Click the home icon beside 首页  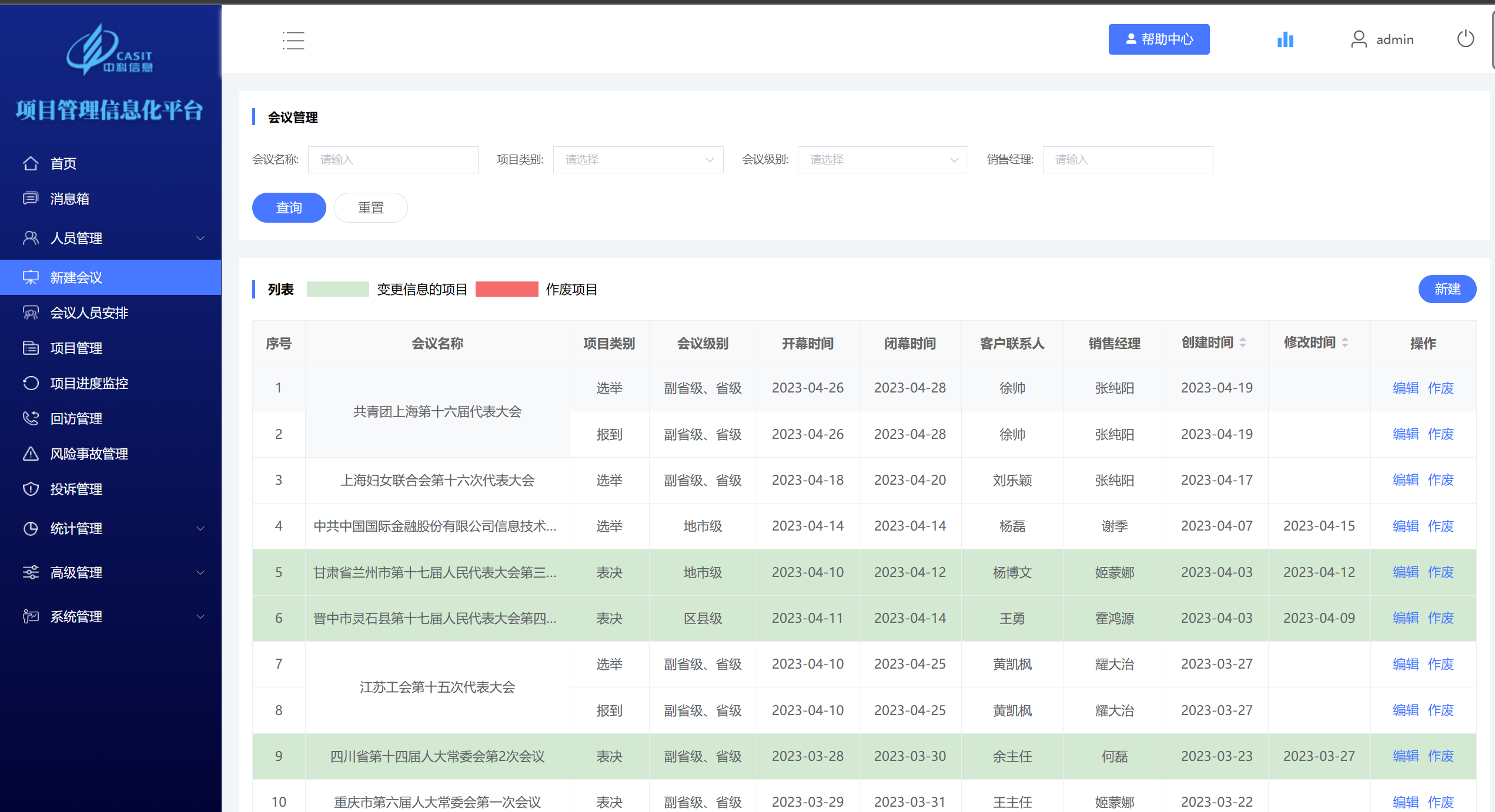31,163
